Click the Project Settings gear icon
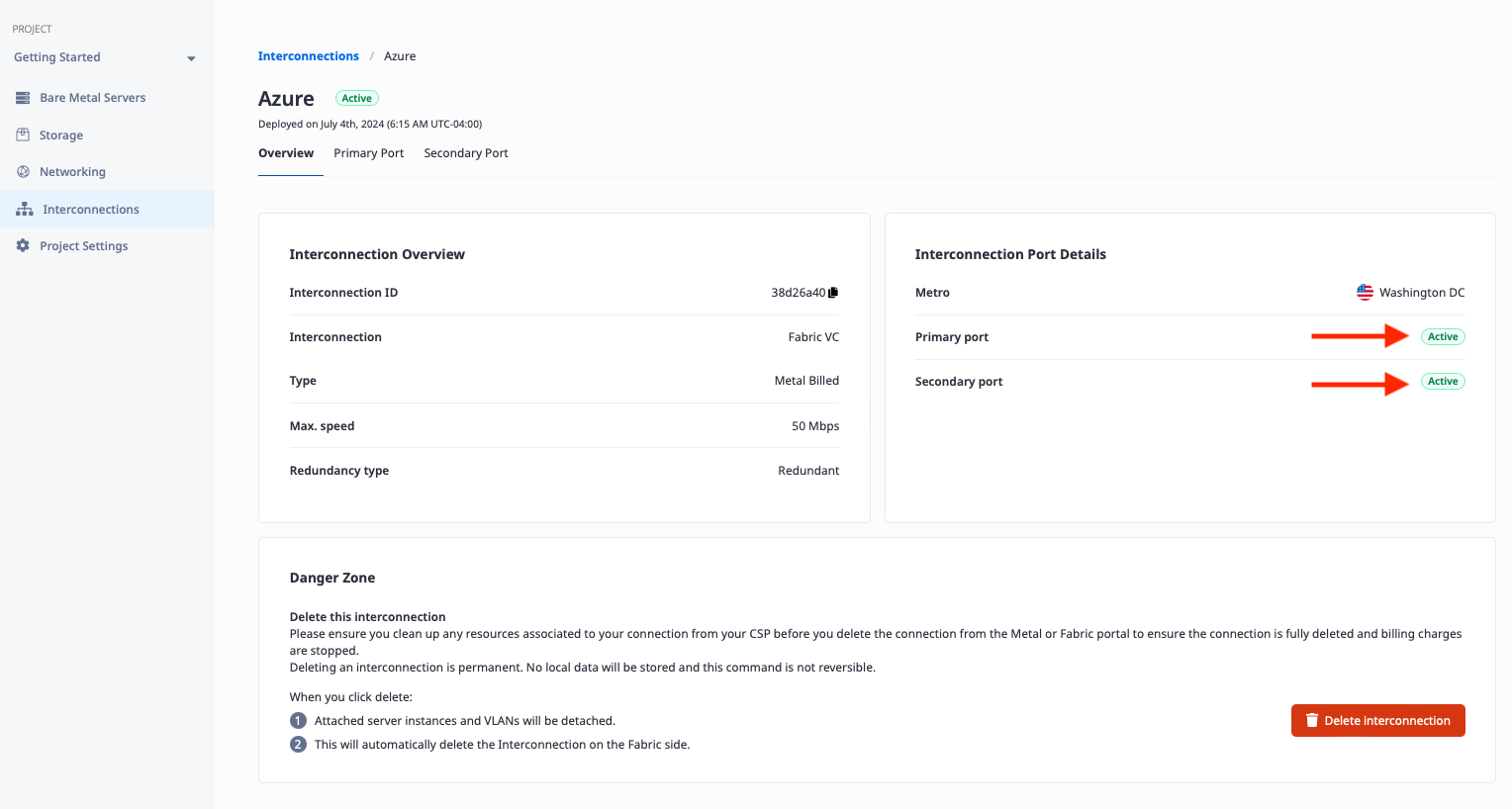This screenshot has height=809, width=1512. click(x=23, y=245)
